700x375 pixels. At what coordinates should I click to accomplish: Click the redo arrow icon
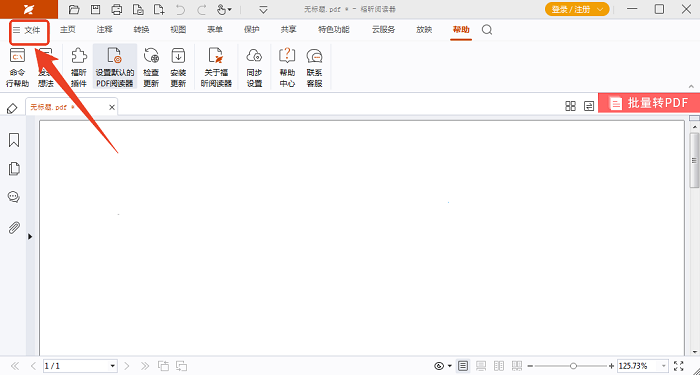202,9
